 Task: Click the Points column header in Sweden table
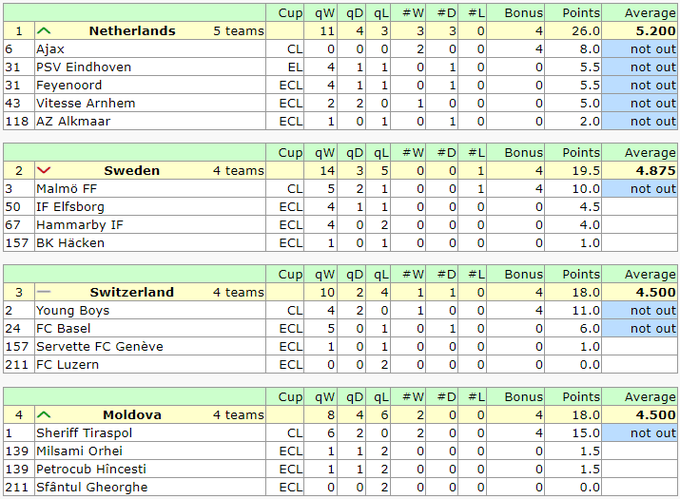[581, 153]
